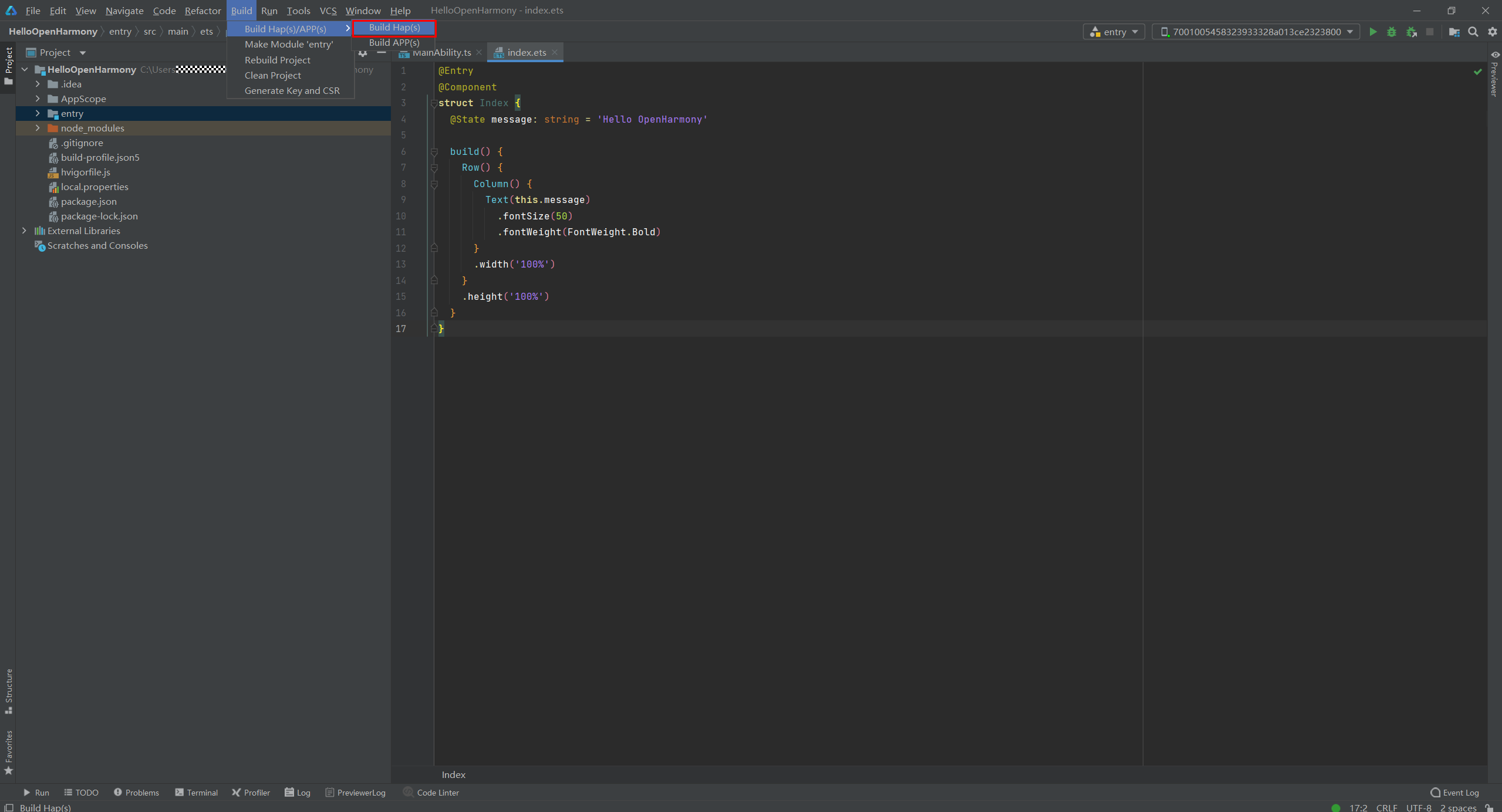This screenshot has height=812, width=1502.
Task: Collapse the build() code fold at line 6
Action: [x=434, y=152]
